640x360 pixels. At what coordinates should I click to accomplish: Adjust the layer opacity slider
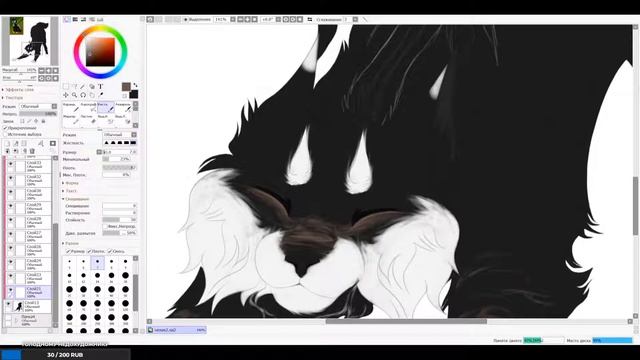(x=38, y=113)
